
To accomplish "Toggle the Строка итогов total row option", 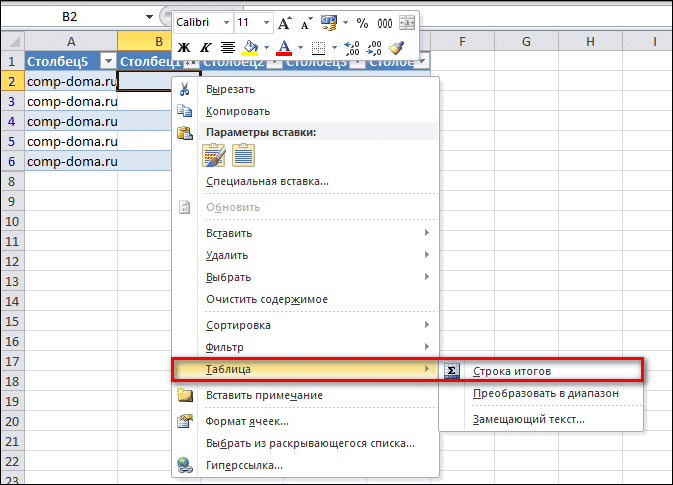I will [x=511, y=371].
